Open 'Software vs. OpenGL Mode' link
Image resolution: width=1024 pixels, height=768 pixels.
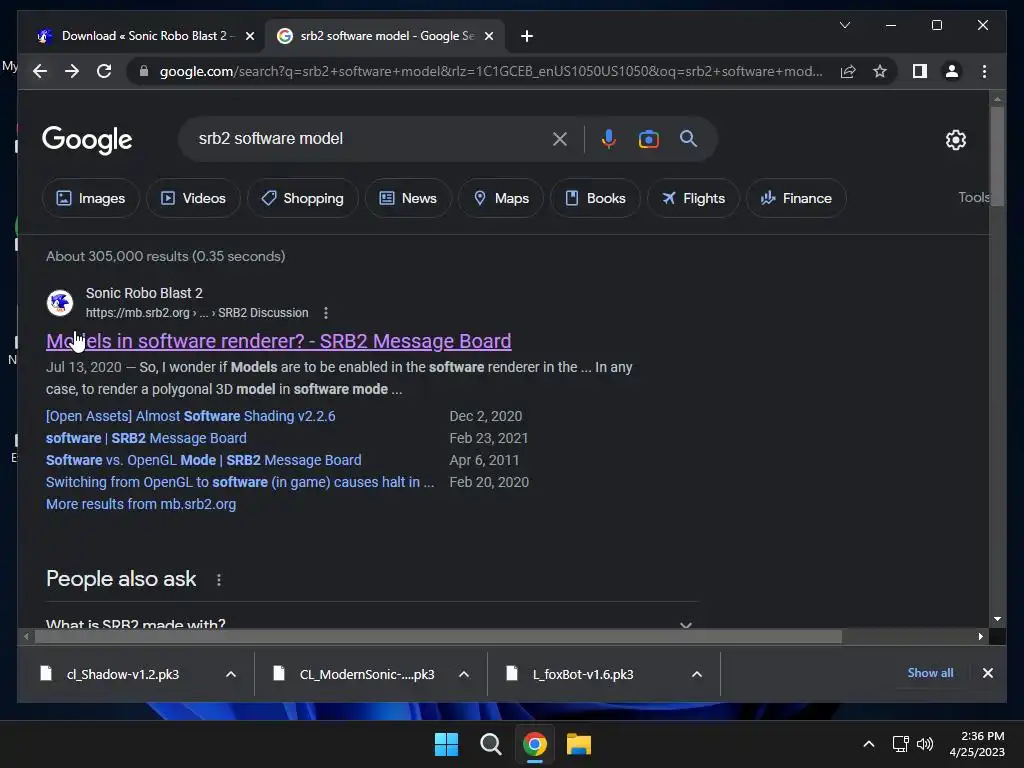204,460
